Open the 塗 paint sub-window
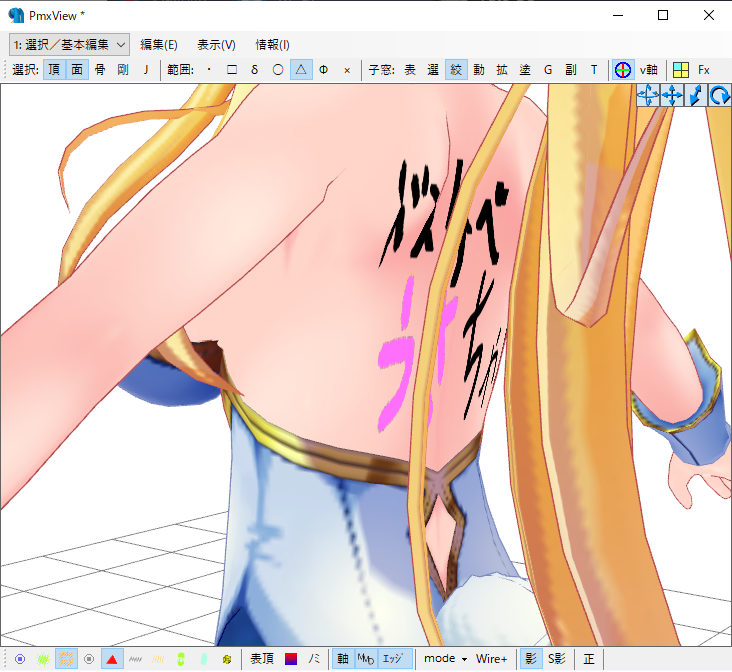Viewport: 732px width, 672px height. (525, 70)
